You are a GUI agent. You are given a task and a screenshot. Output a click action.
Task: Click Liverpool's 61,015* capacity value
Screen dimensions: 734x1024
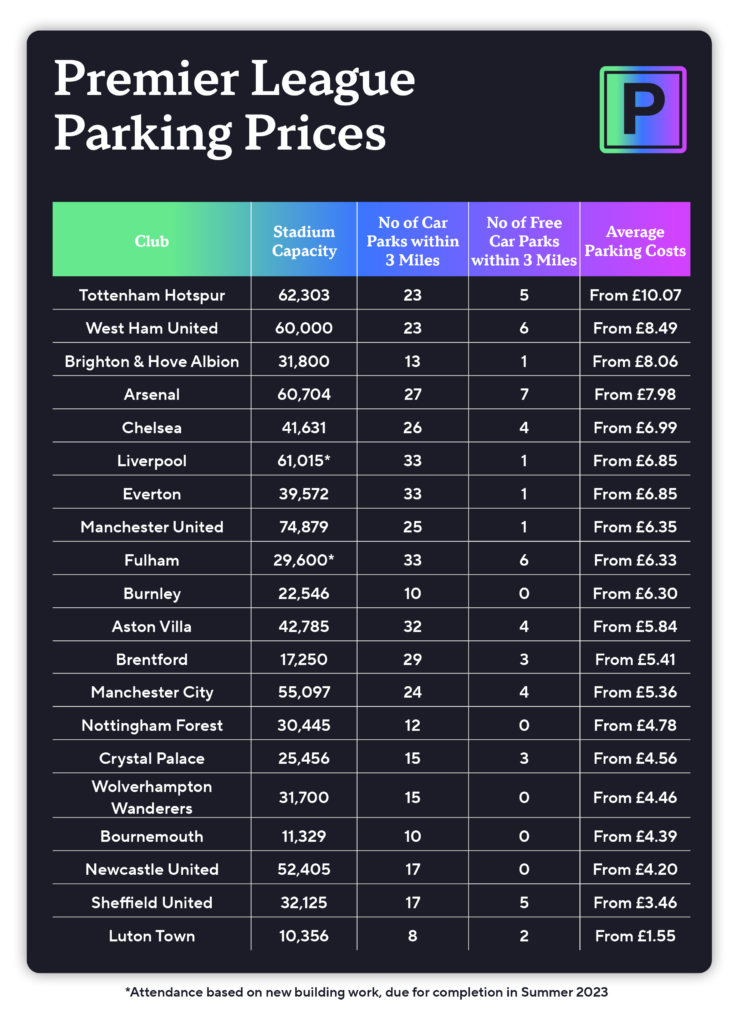tap(304, 460)
